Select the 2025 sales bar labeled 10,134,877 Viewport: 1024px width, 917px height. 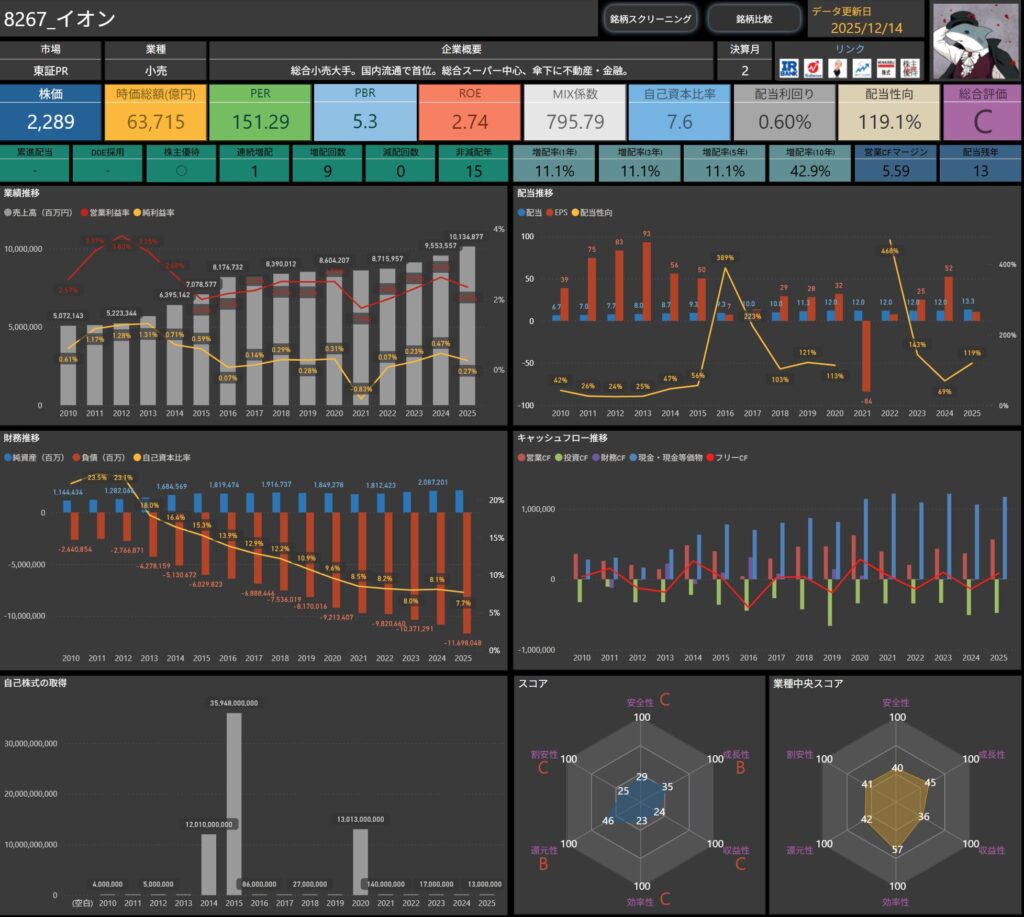pos(466,325)
